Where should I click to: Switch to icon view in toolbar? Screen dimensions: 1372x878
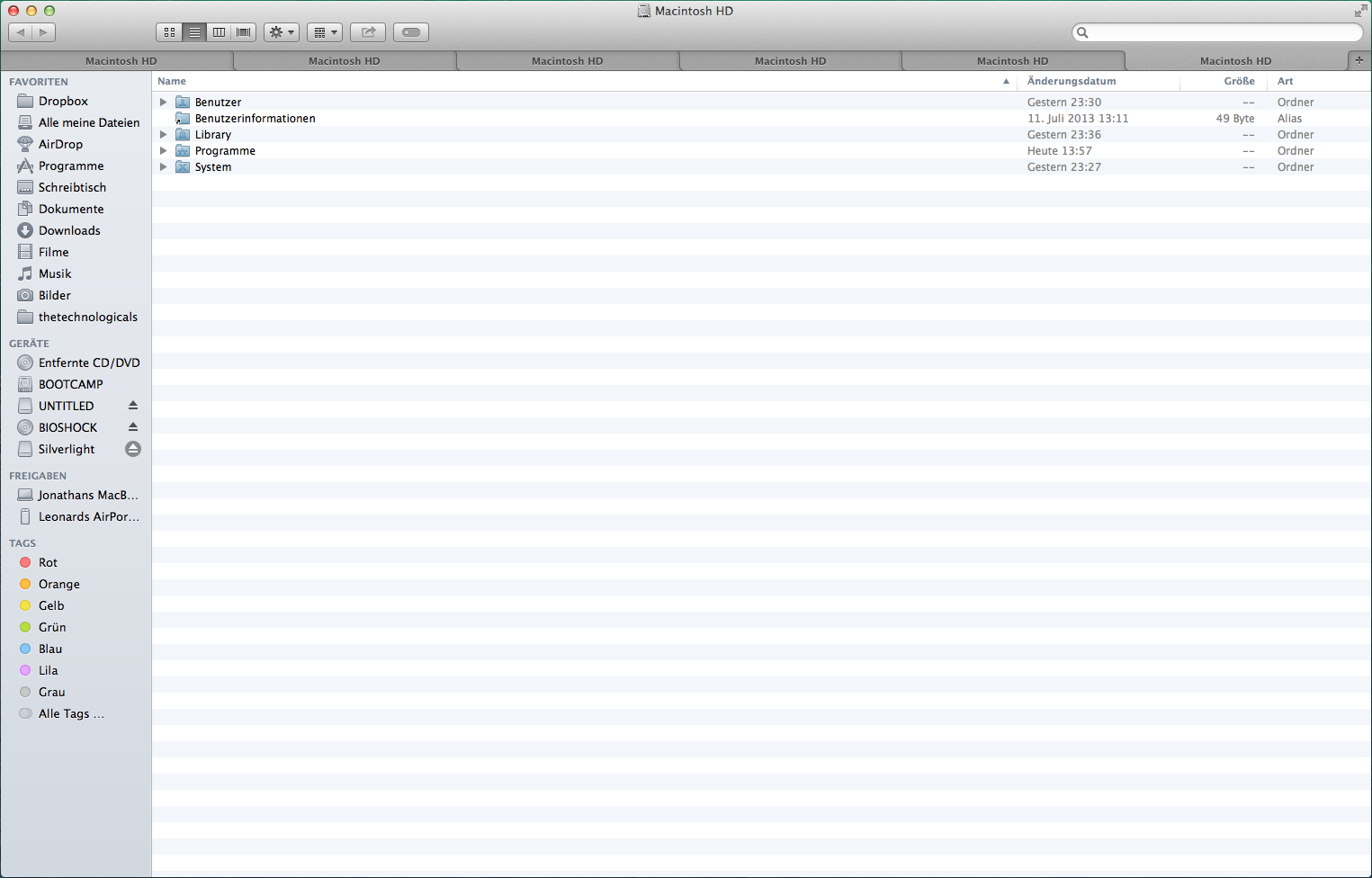click(x=169, y=32)
